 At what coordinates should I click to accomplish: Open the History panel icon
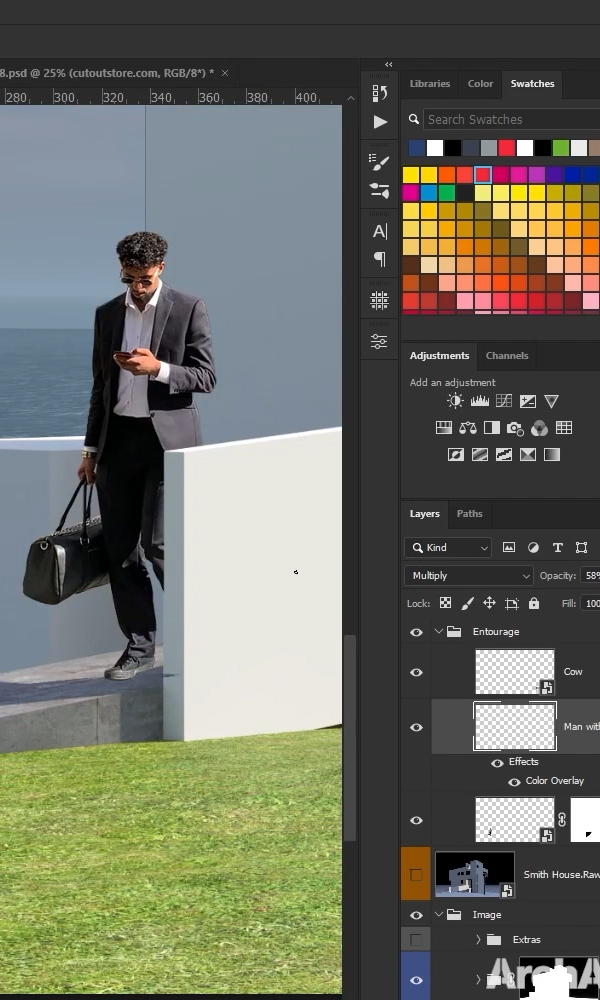[379, 93]
